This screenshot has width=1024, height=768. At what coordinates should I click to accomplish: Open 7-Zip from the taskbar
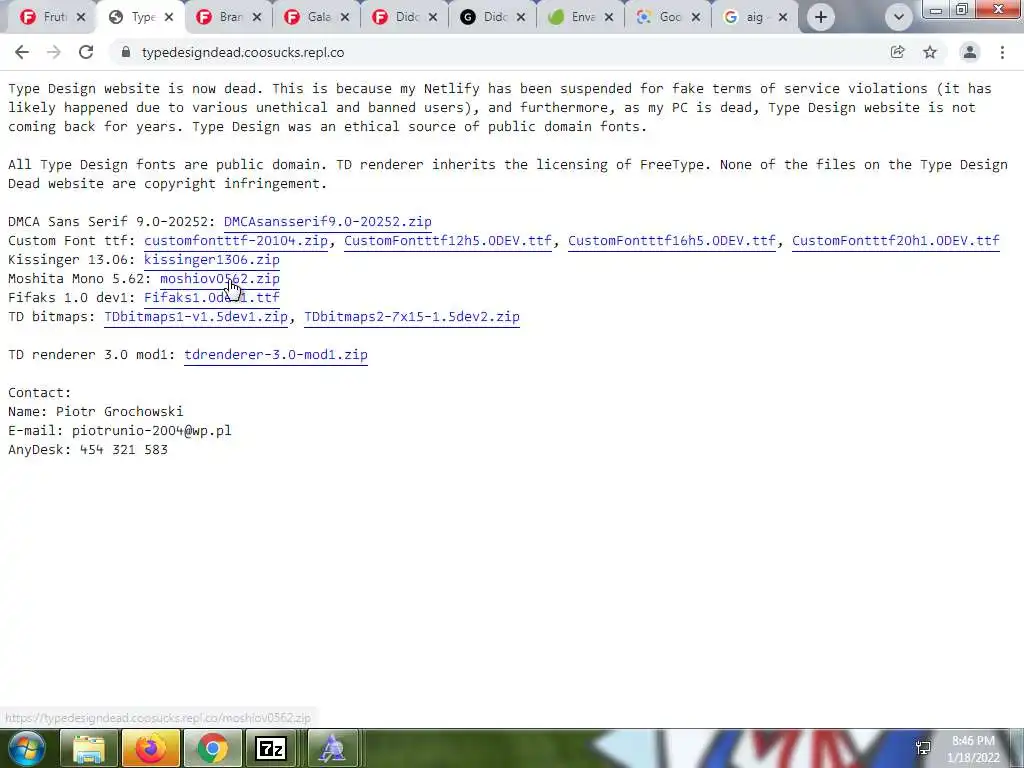tap(270, 748)
